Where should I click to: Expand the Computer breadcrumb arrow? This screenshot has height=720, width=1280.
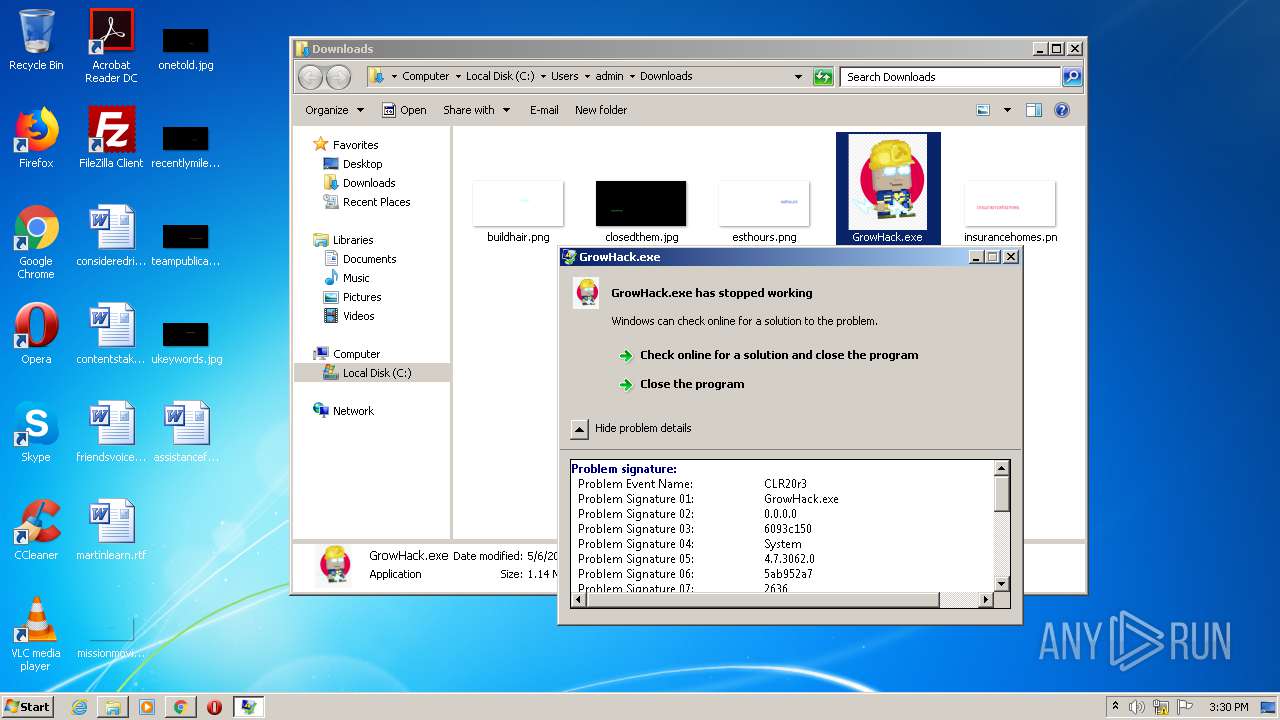458,76
